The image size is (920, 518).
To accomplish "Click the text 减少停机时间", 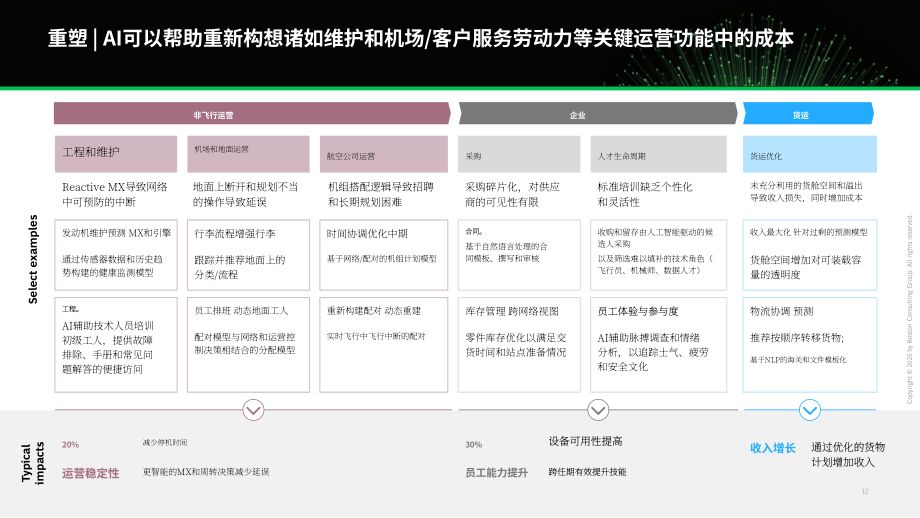I will coord(165,442).
